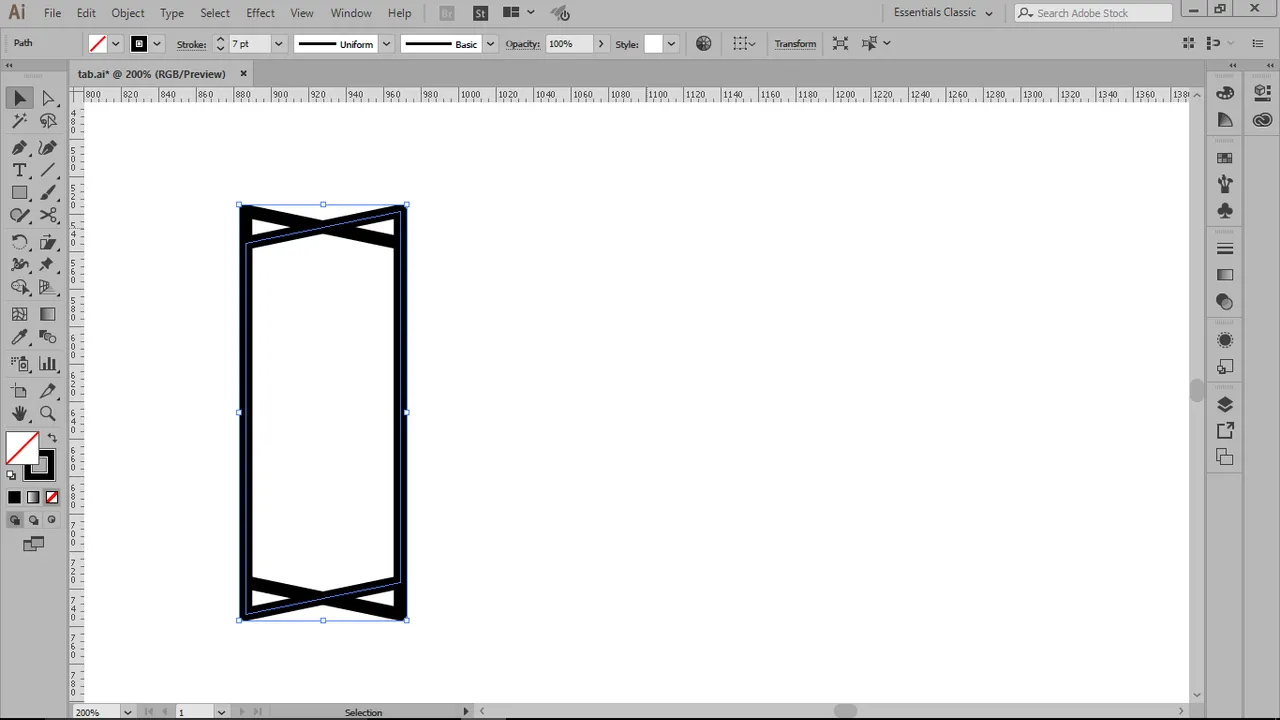Image resolution: width=1280 pixels, height=720 pixels.
Task: Swap fill and stroke colors
Action: pos(52,438)
